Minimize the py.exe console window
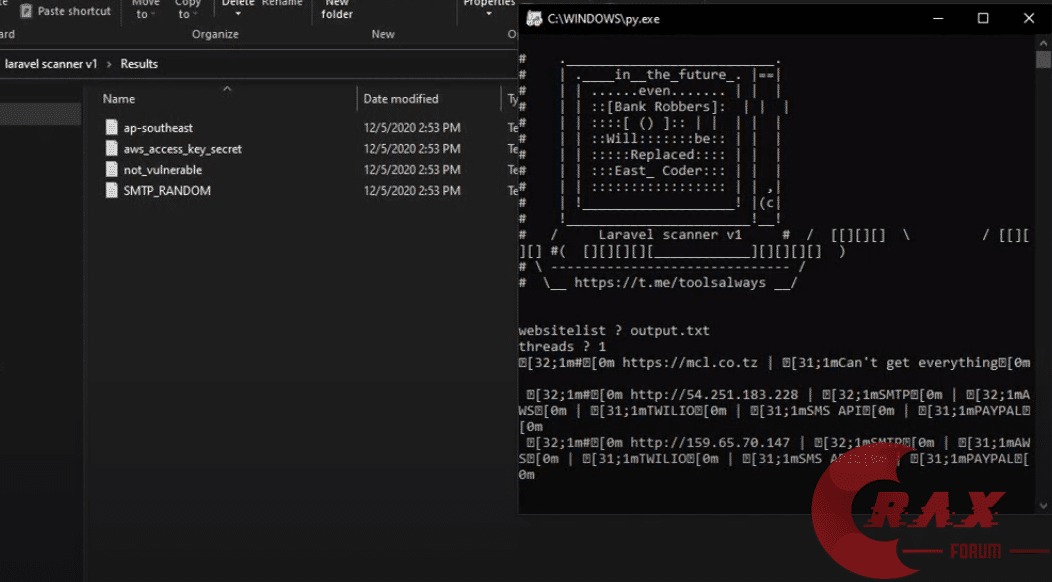 point(938,19)
